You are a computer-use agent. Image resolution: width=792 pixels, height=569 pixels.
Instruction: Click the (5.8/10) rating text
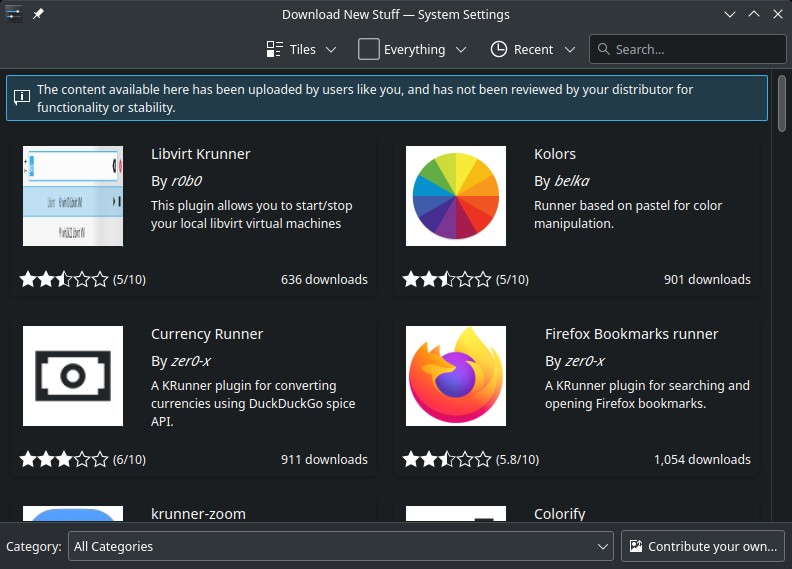tap(517, 459)
